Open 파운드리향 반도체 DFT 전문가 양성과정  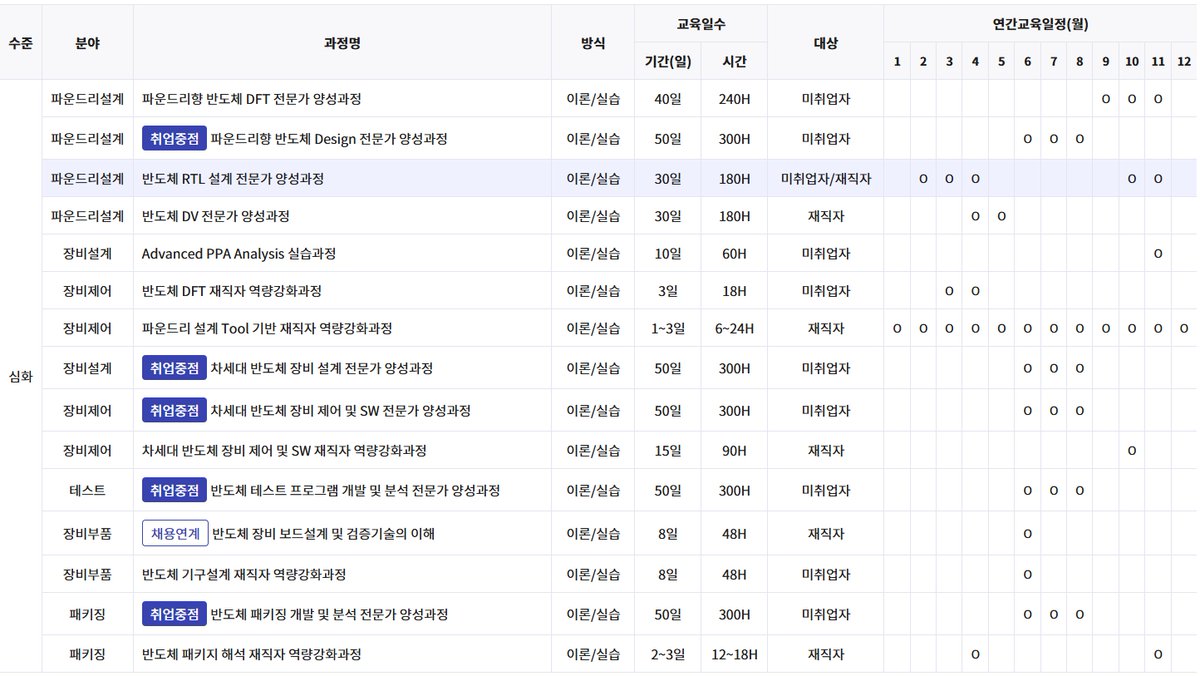tap(251, 100)
